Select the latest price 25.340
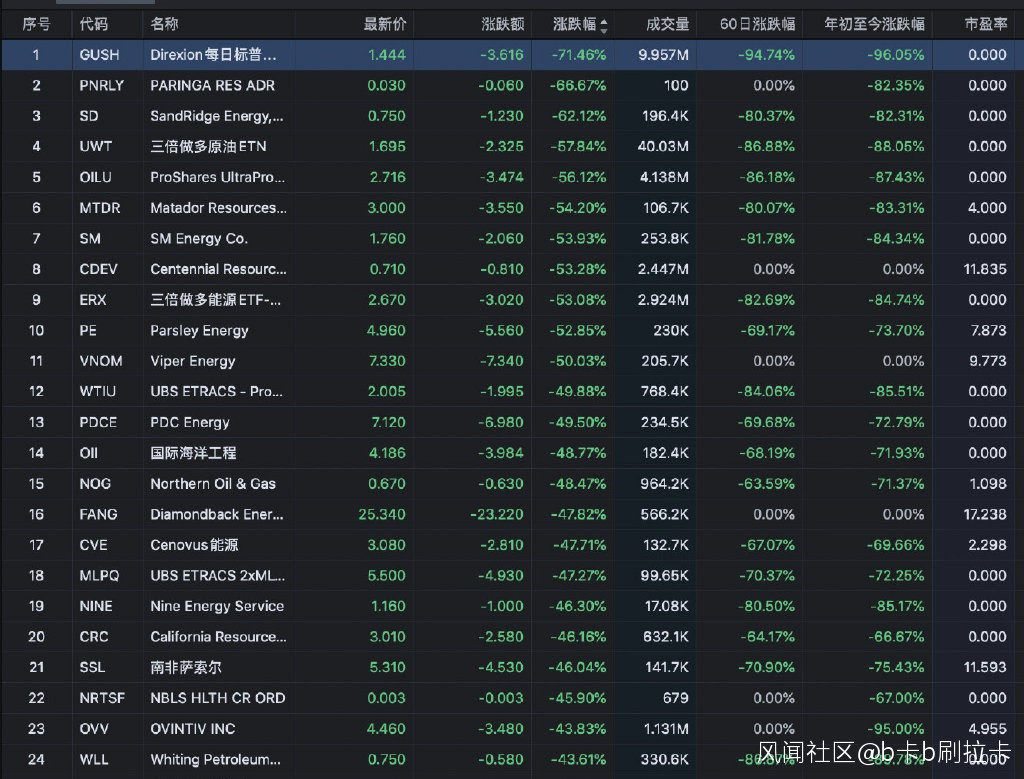 [x=382, y=515]
